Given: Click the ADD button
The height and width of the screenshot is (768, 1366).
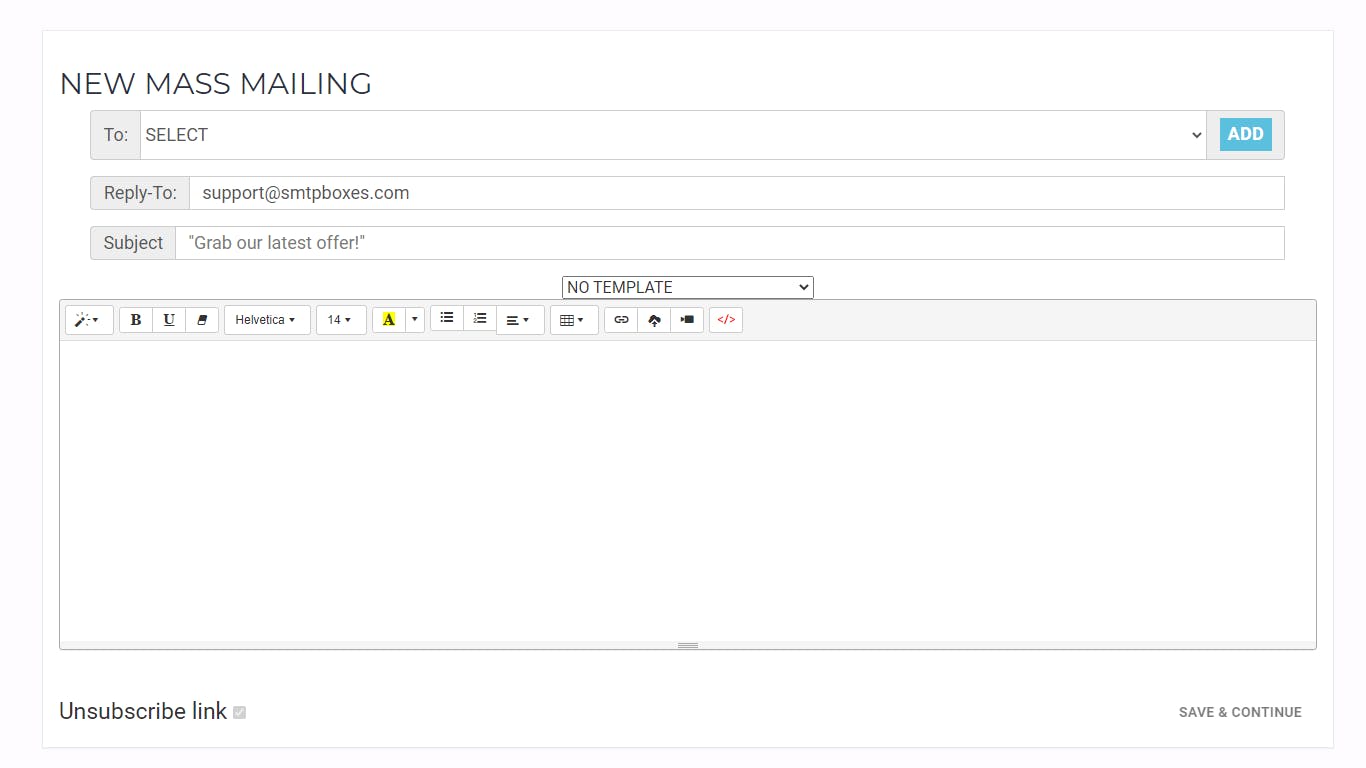Looking at the screenshot, I should tap(1246, 134).
